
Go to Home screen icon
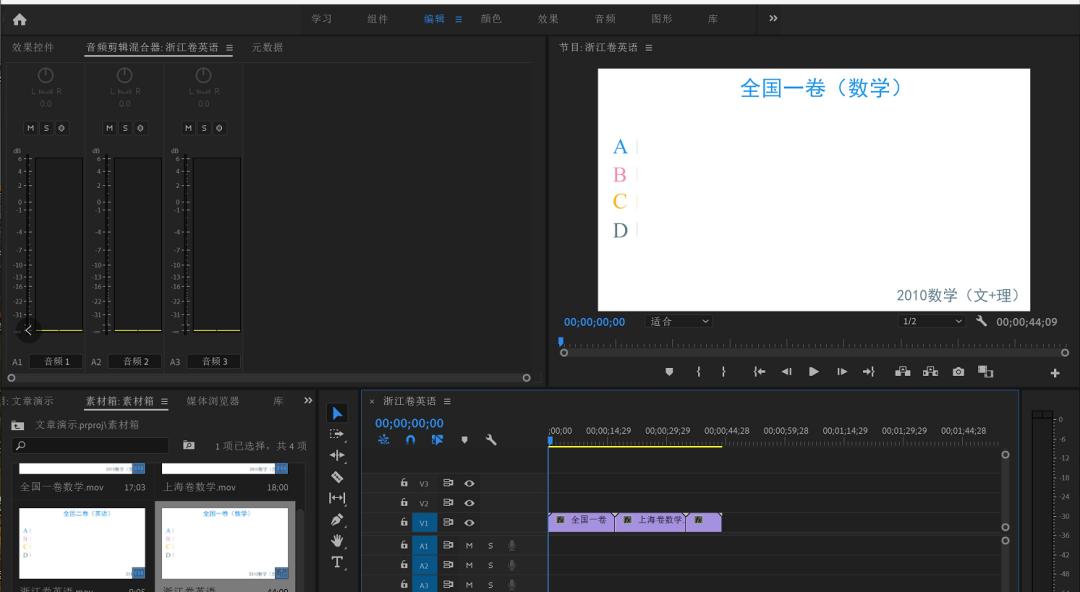coord(20,19)
